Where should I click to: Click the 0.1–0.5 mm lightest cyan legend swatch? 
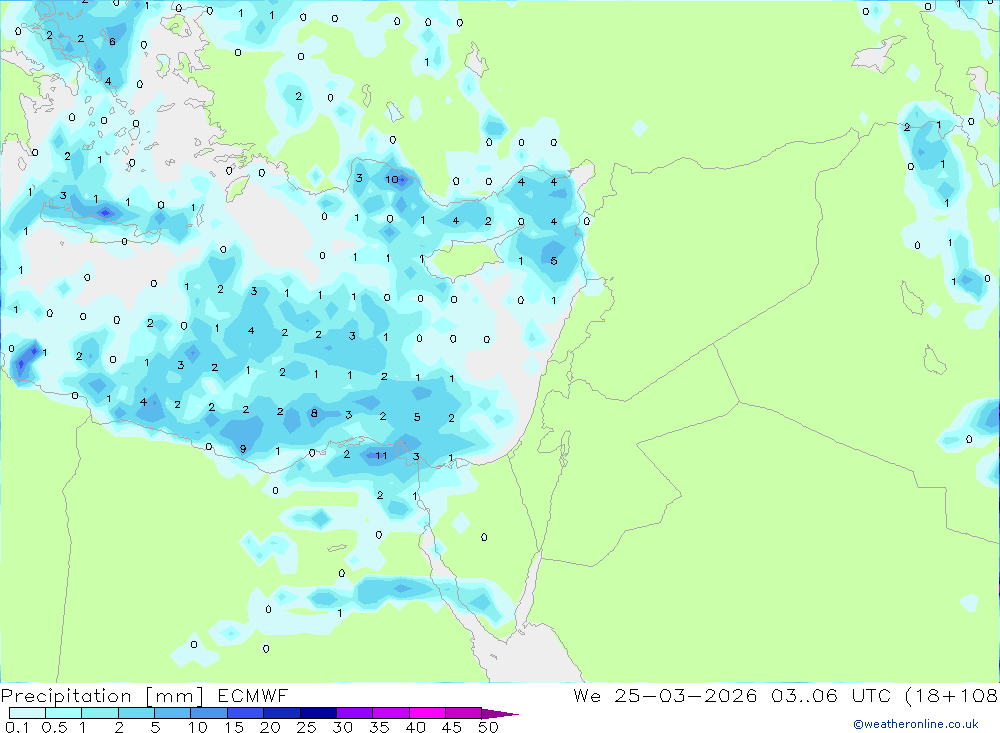coord(27,713)
